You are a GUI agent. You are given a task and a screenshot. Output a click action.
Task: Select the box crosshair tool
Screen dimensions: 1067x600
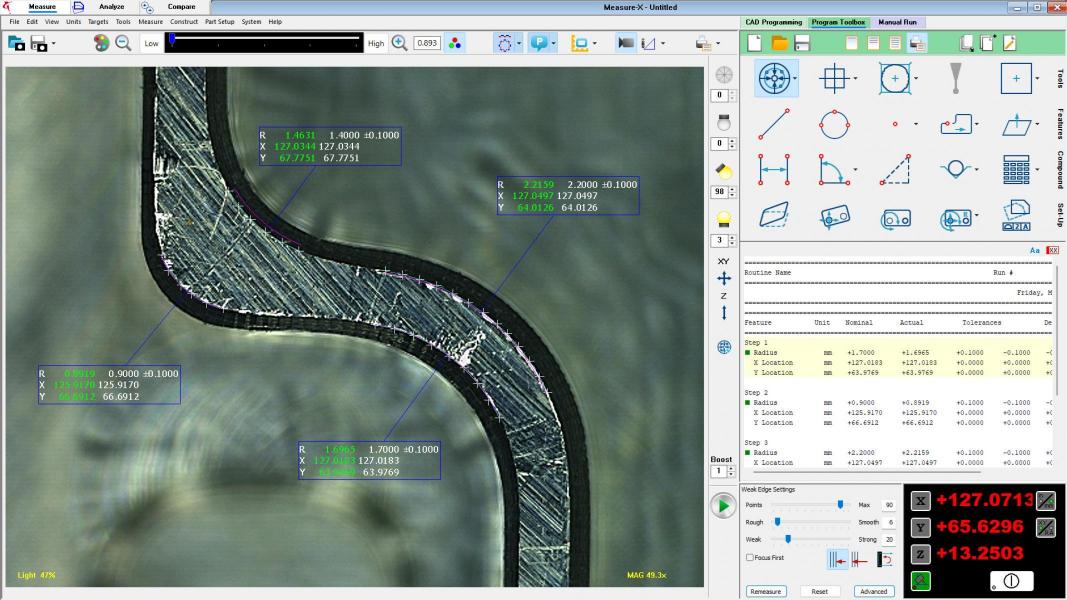pos(834,78)
